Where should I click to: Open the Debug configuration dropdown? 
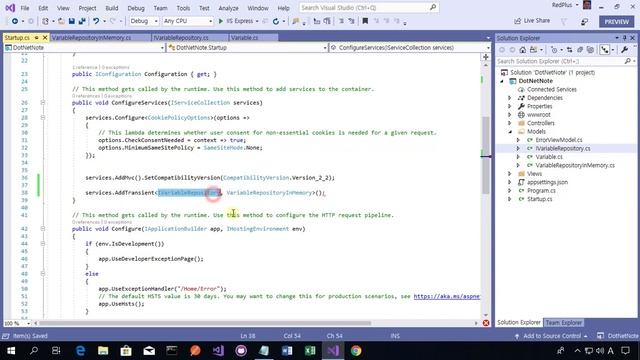click(x=144, y=21)
